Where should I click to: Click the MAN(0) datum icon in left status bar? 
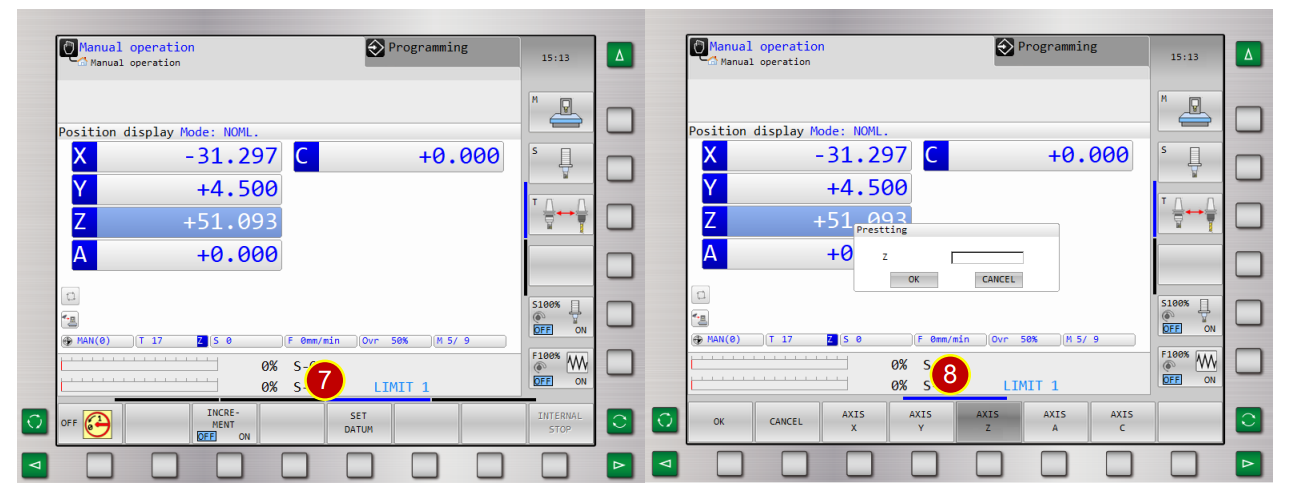[68, 341]
